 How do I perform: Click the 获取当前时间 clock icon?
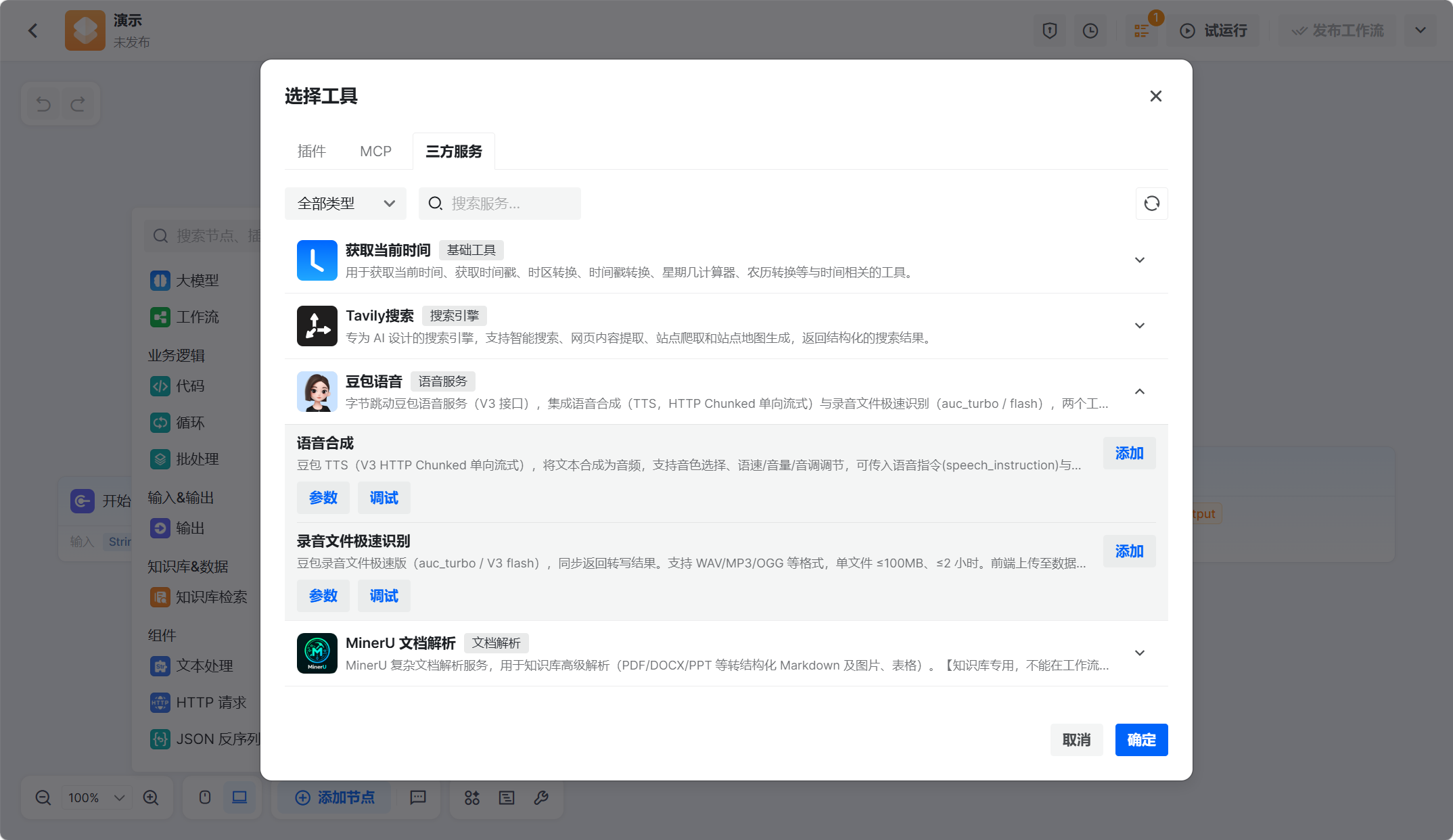317,260
